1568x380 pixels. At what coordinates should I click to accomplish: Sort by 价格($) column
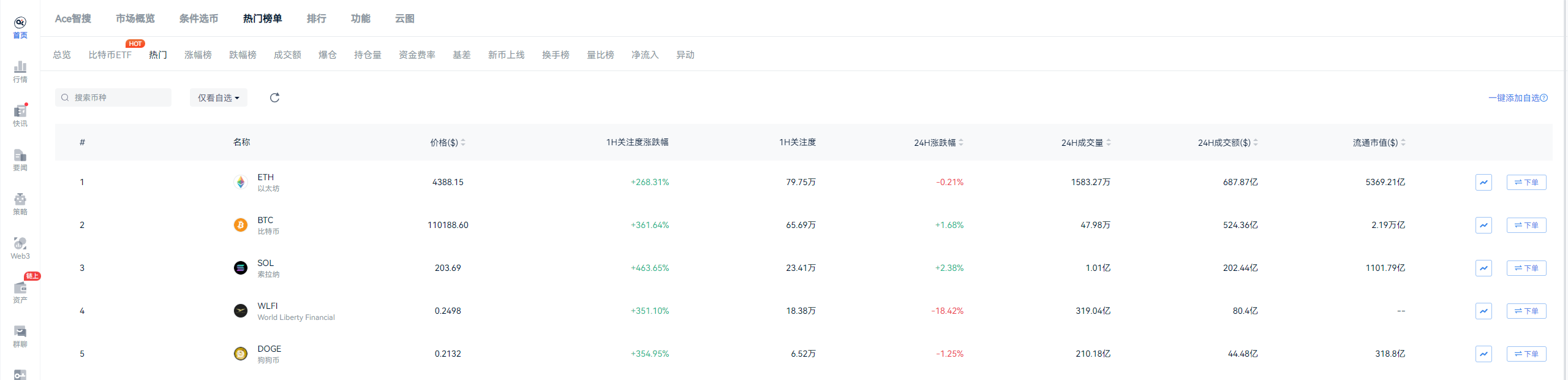click(448, 142)
